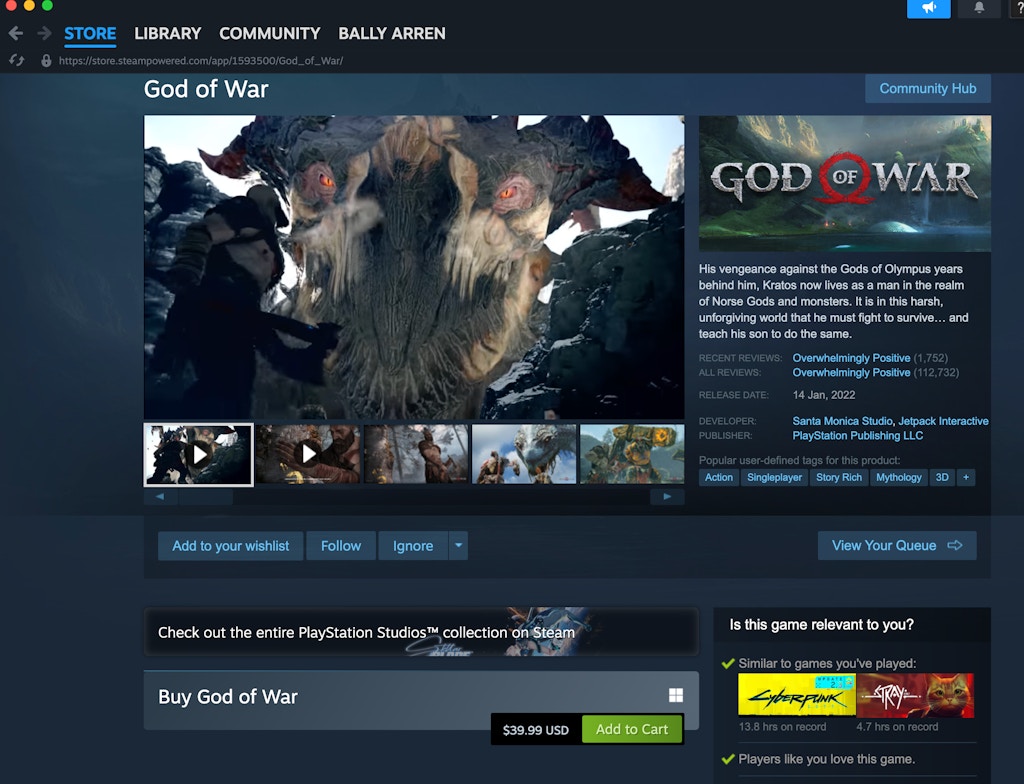
Task: Click the main trailer video player
Action: 414,267
